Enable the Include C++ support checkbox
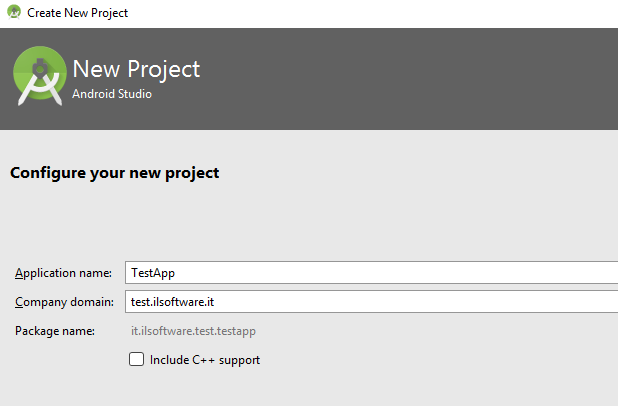618x406 pixels. 136,359
